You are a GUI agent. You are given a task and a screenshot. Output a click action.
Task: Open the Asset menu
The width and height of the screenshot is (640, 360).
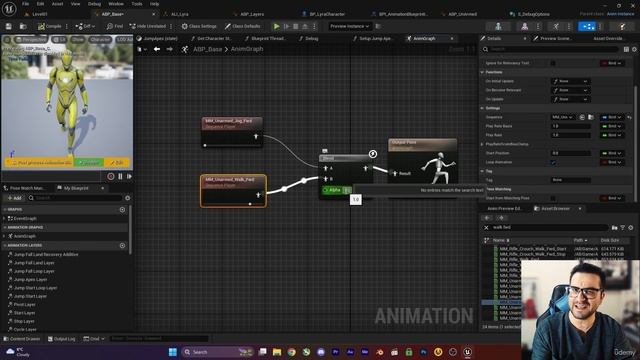pos(57,4)
